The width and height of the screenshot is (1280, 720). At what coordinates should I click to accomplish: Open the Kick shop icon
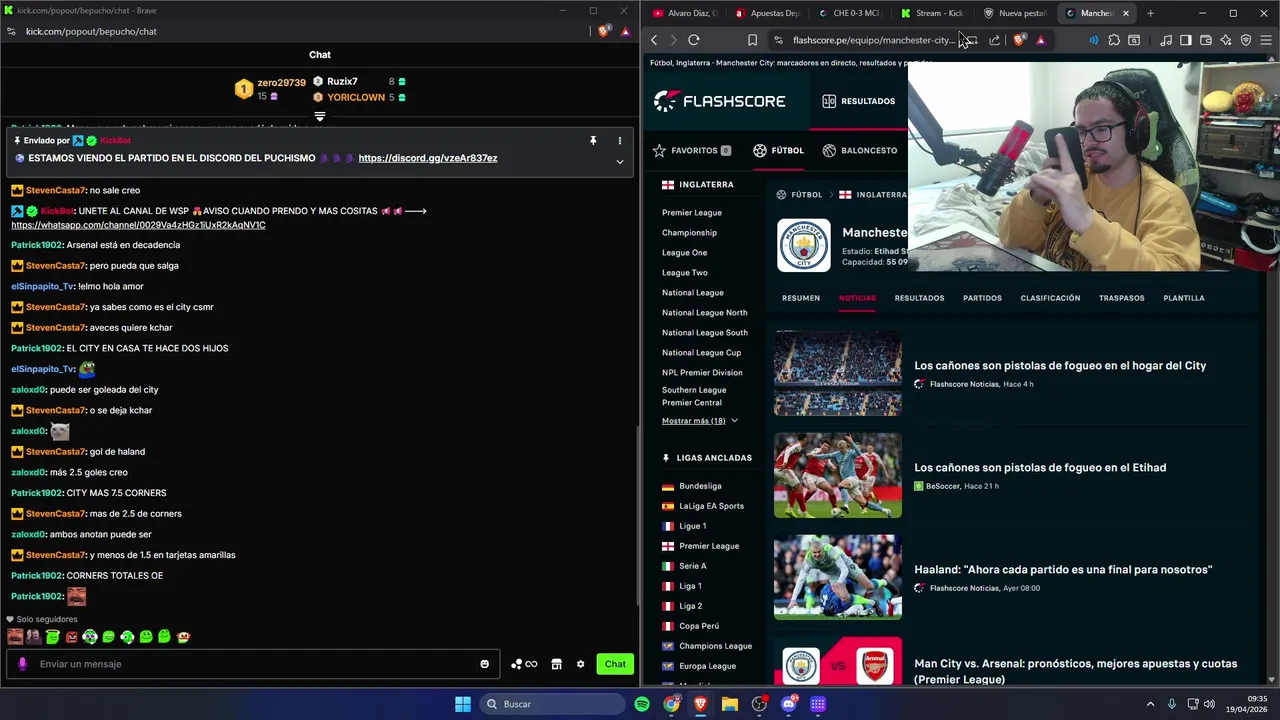[x=556, y=664]
